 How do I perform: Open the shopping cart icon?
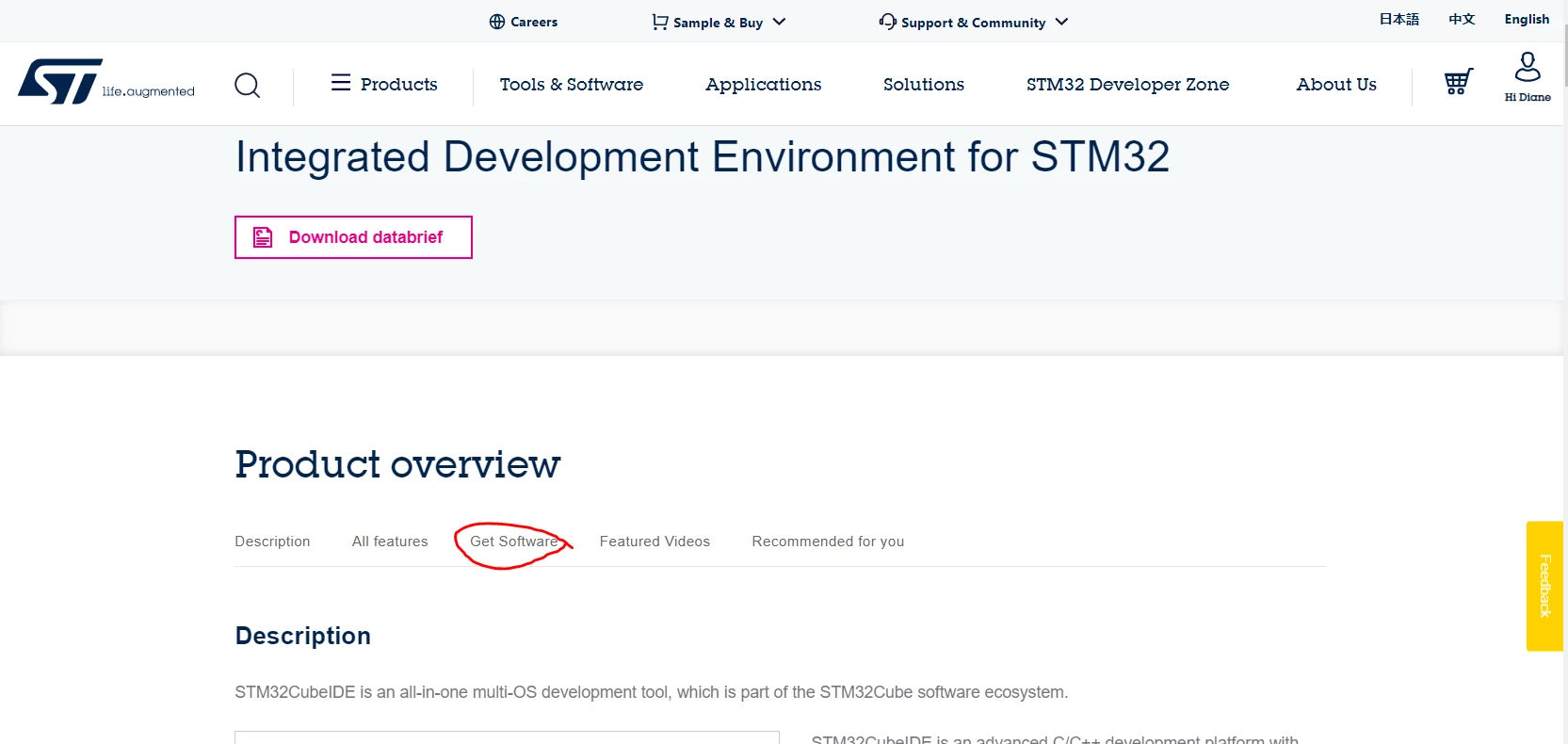click(x=1458, y=82)
